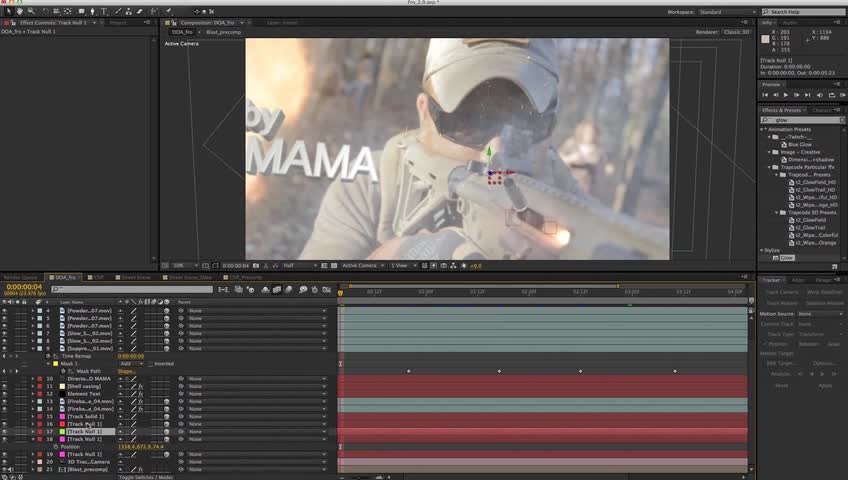Open the Active Camera view dropdown
The width and height of the screenshot is (848, 480).
point(363,265)
